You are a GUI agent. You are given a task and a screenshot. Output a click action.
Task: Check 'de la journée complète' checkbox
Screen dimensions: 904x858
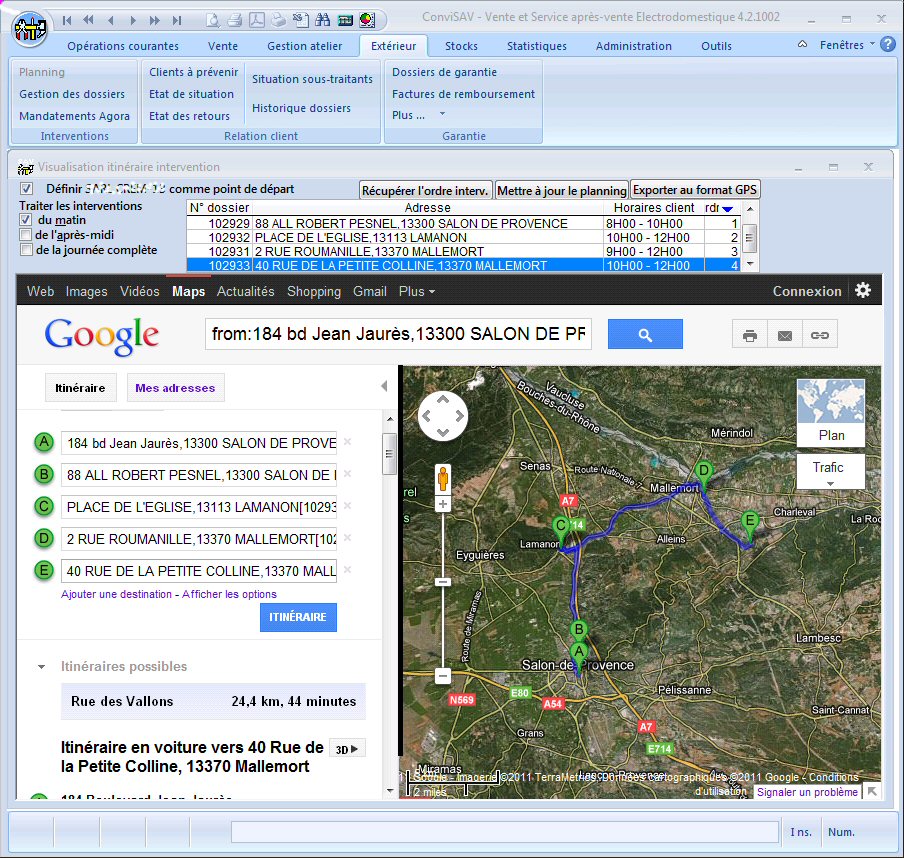click(x=25, y=250)
